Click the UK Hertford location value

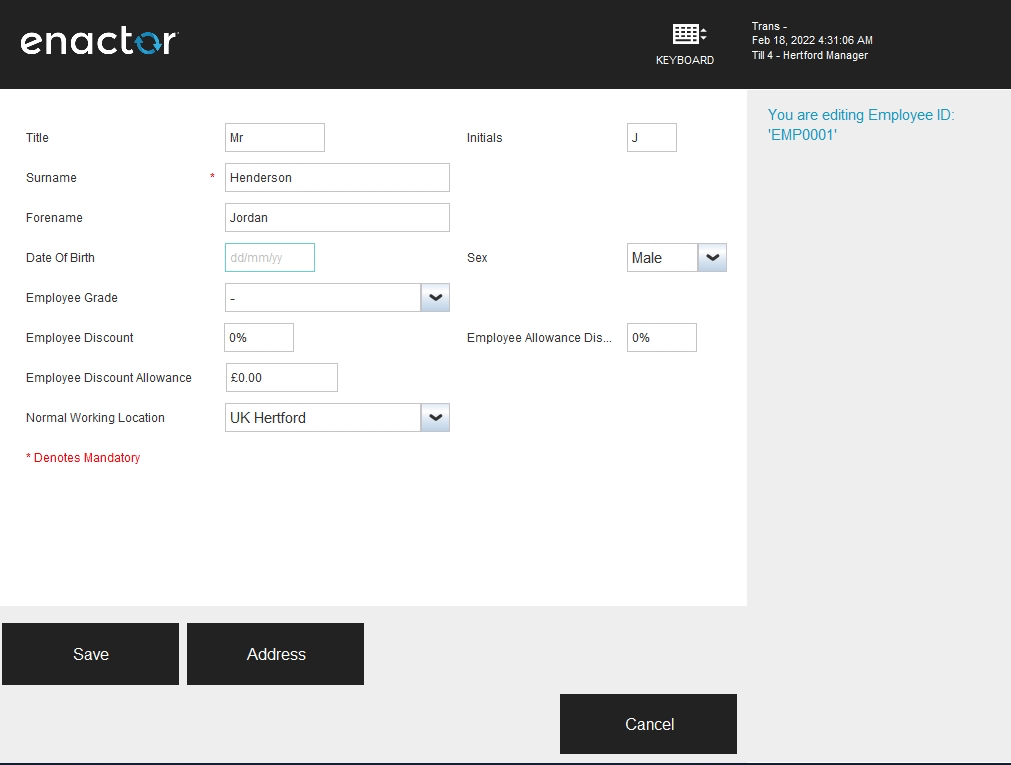click(x=320, y=417)
